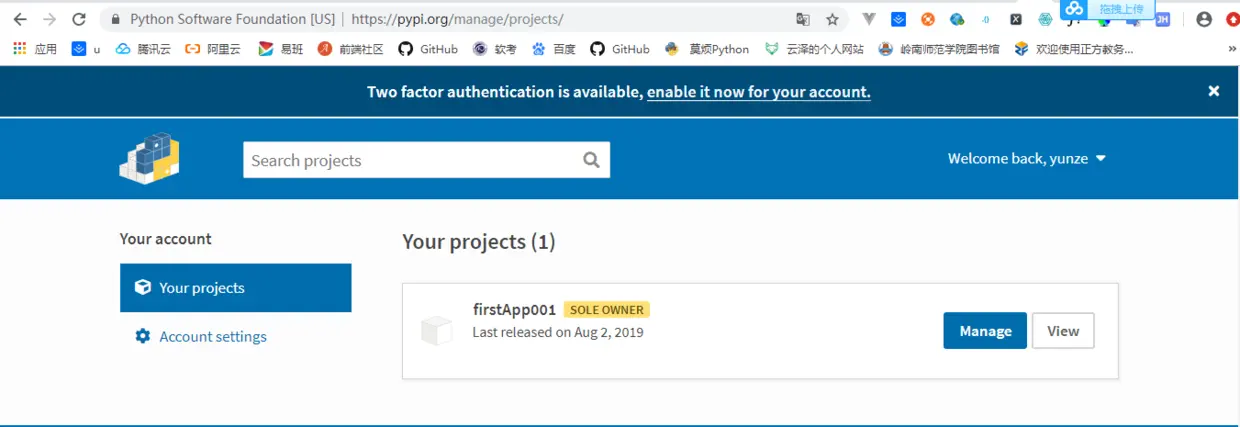
Task: Show more bookmarks with double chevron
Action: tap(1231, 48)
